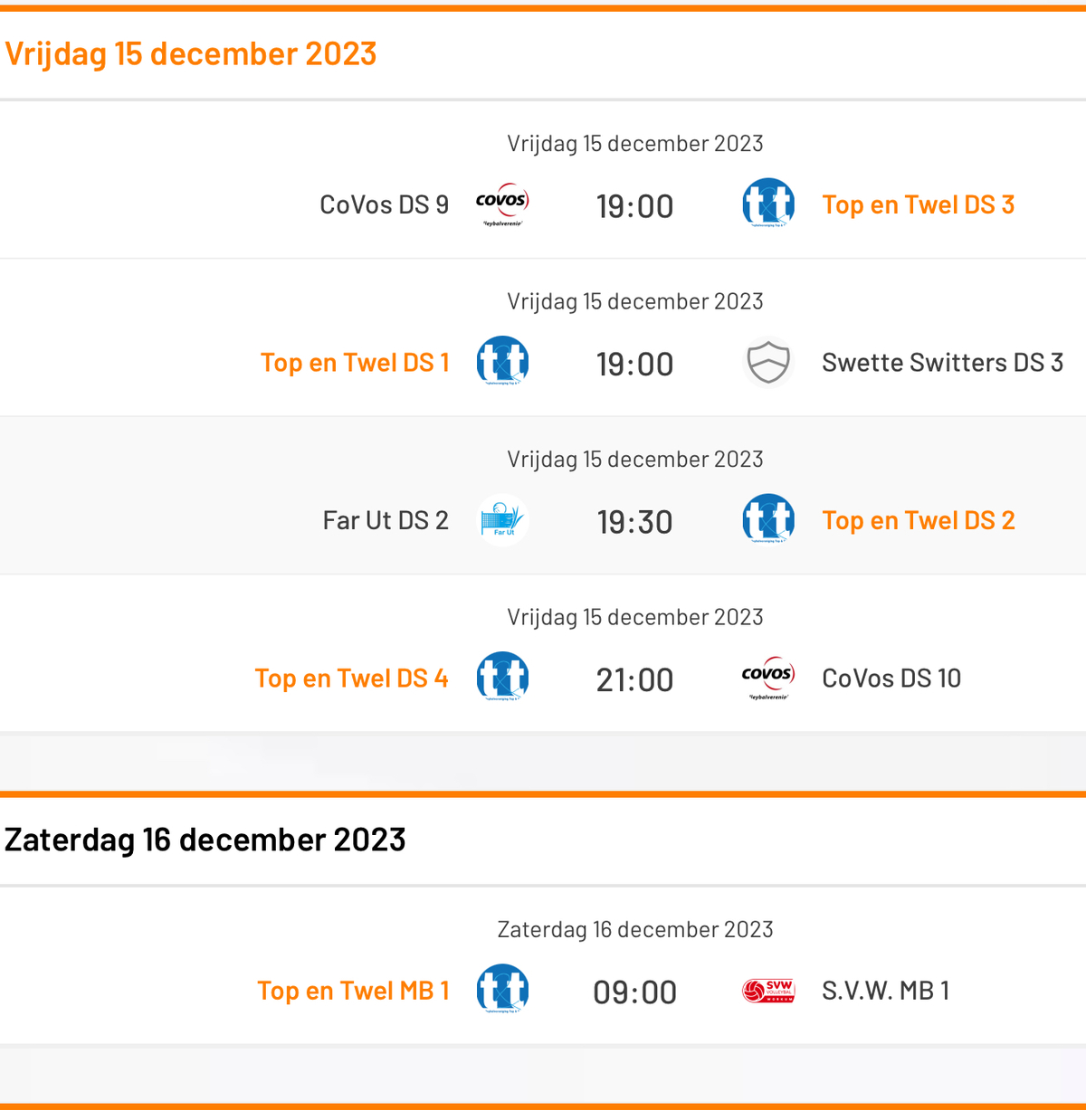
Task: Click Top en Twel logo next to MB 1
Action: 502,991
